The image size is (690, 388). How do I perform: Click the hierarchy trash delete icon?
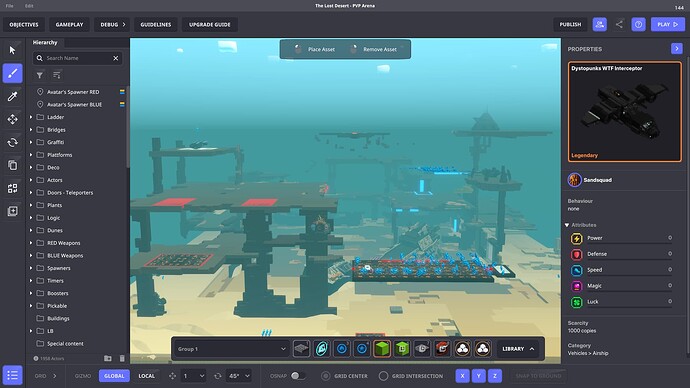[x=122, y=358]
